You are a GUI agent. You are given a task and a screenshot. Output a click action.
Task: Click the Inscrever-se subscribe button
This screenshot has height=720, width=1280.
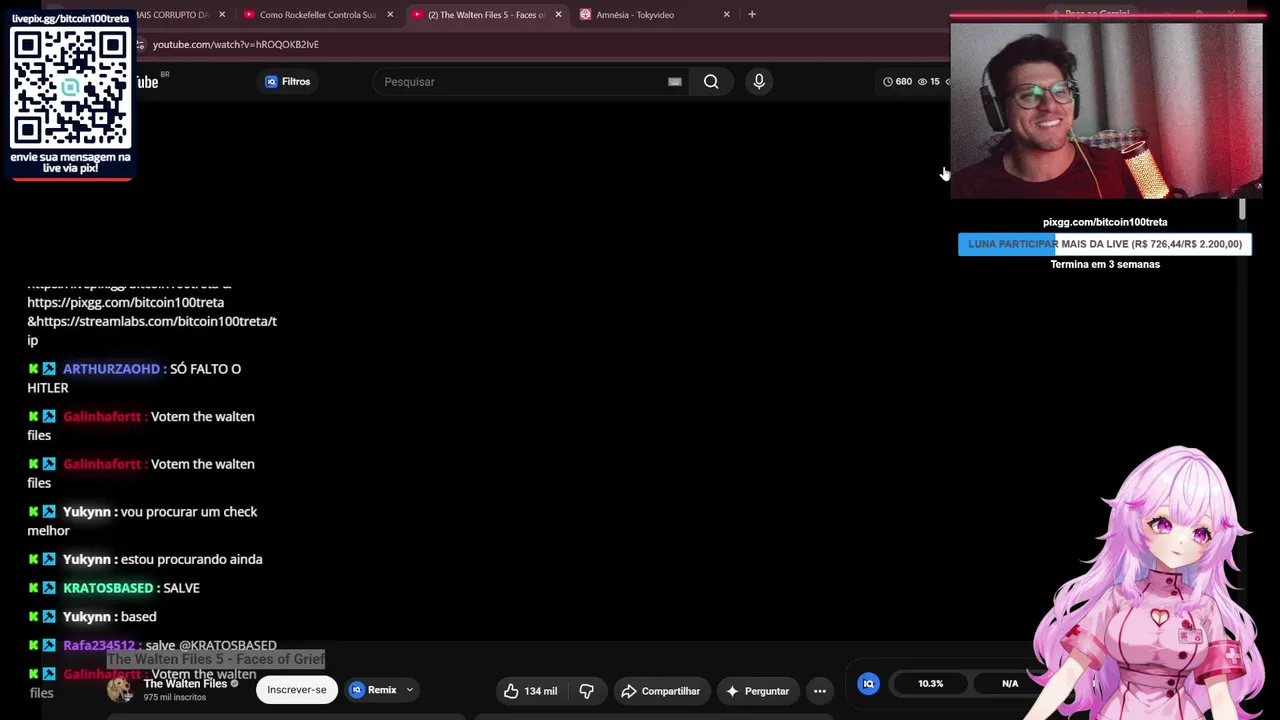297,690
